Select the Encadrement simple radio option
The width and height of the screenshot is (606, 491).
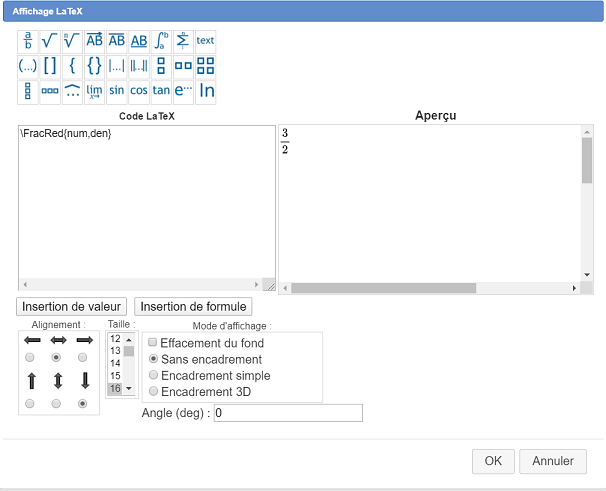(x=153, y=375)
